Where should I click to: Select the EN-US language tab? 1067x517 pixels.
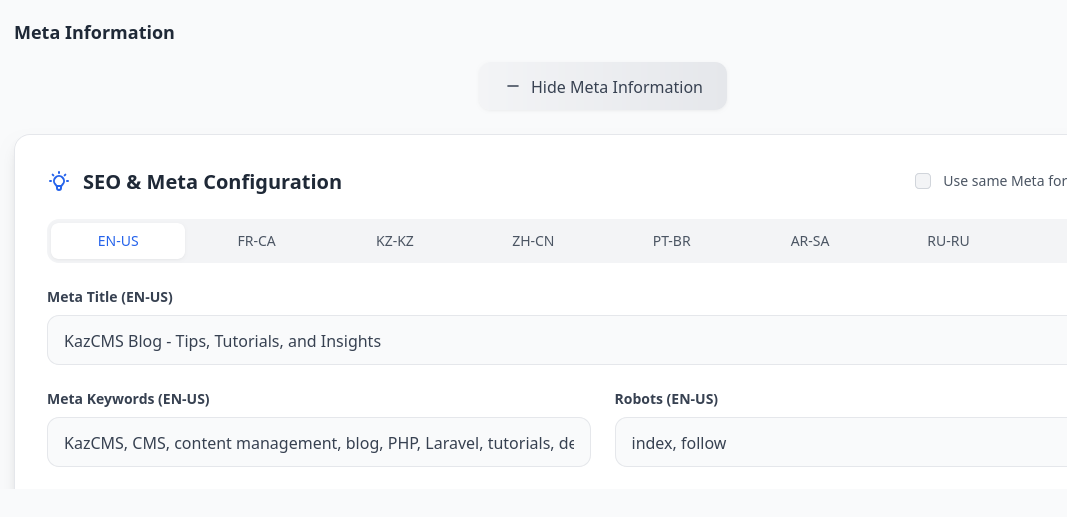tap(118, 241)
